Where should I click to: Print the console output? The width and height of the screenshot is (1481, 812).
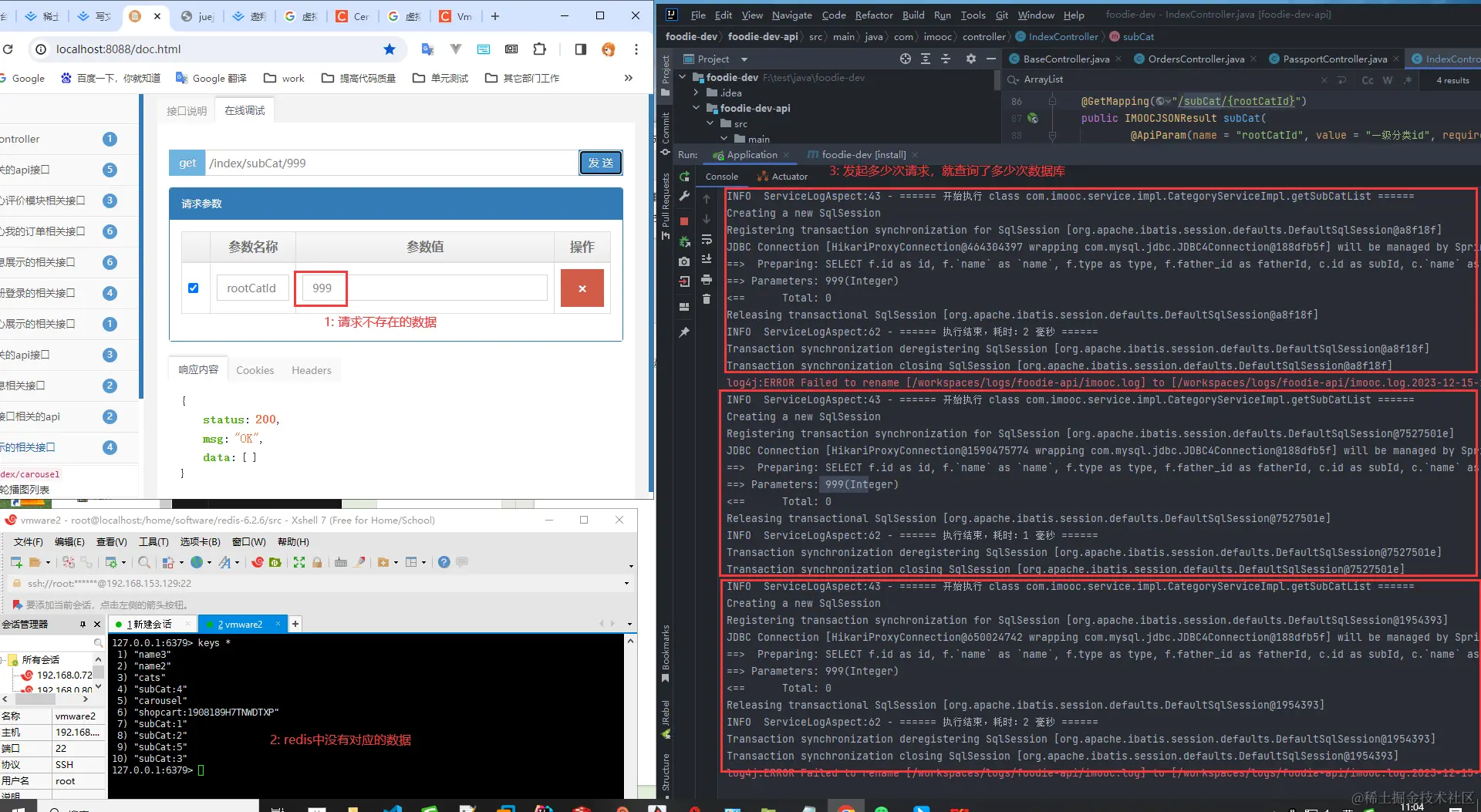(707, 280)
